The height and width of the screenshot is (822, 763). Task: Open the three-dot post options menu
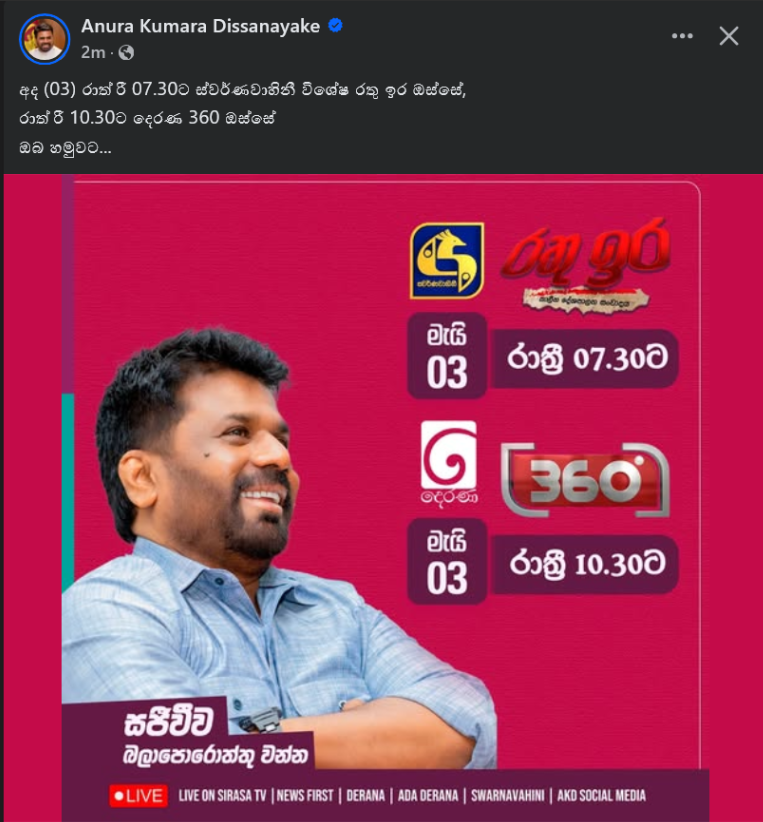click(x=682, y=36)
